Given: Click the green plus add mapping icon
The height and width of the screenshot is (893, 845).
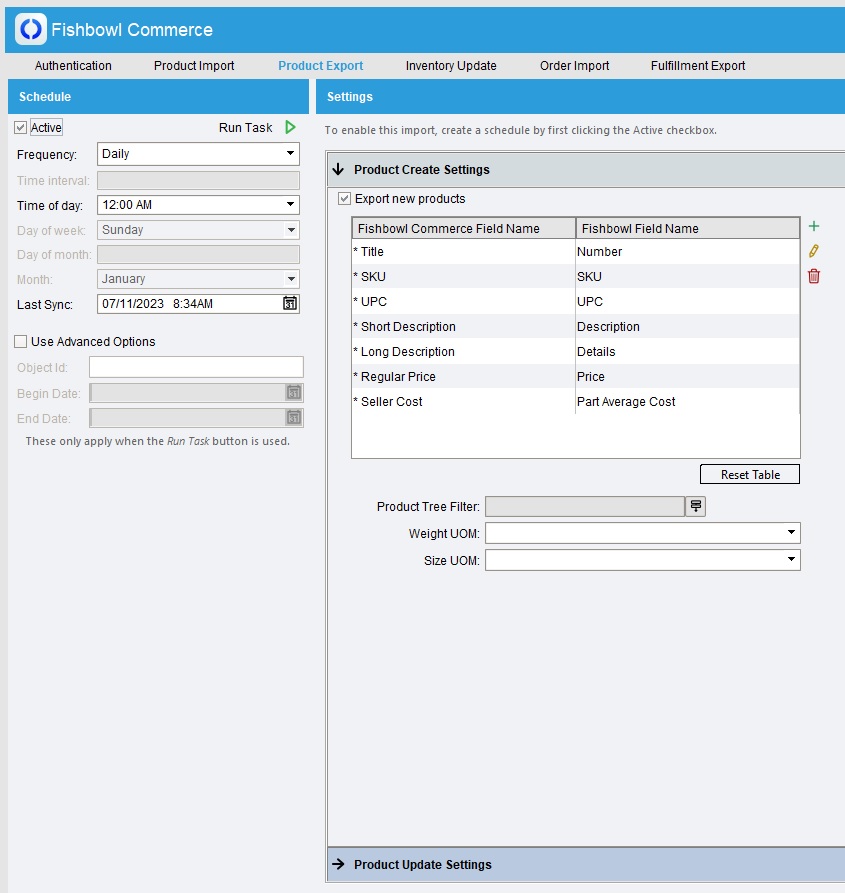Looking at the screenshot, I should click(x=814, y=227).
